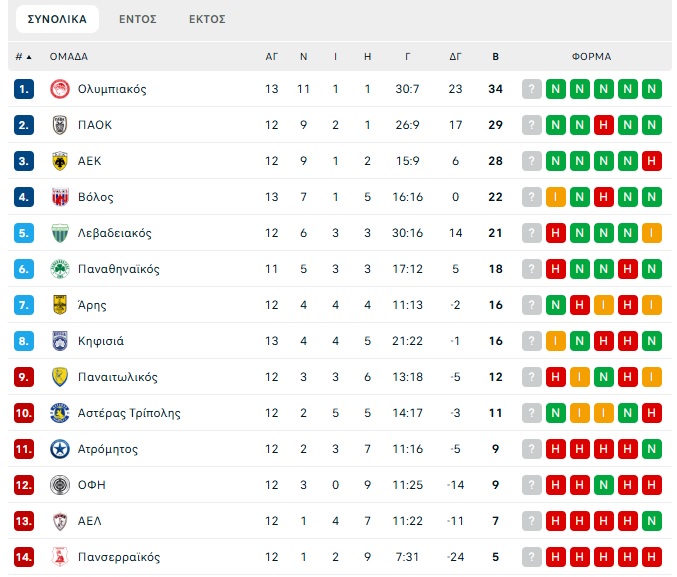Viewport: 677px width, 577px height.
Task: Switch to the ΕΝΤΟΣ home tab
Action: click(x=137, y=19)
